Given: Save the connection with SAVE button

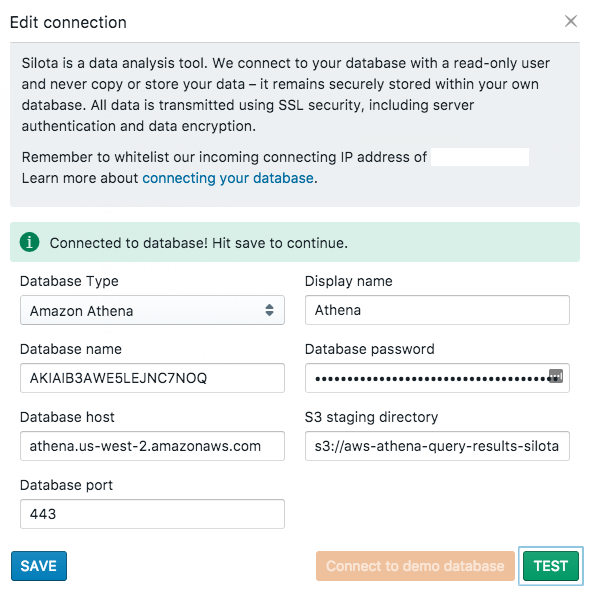Looking at the screenshot, I should click(39, 566).
